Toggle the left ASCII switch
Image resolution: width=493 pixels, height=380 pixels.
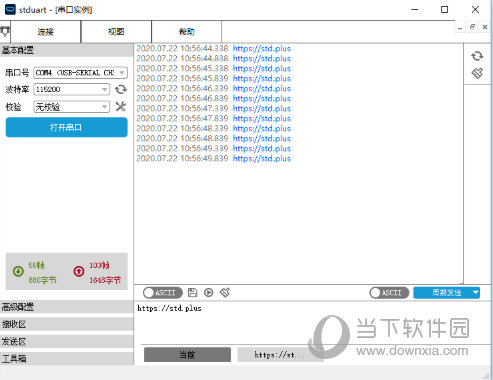163,293
